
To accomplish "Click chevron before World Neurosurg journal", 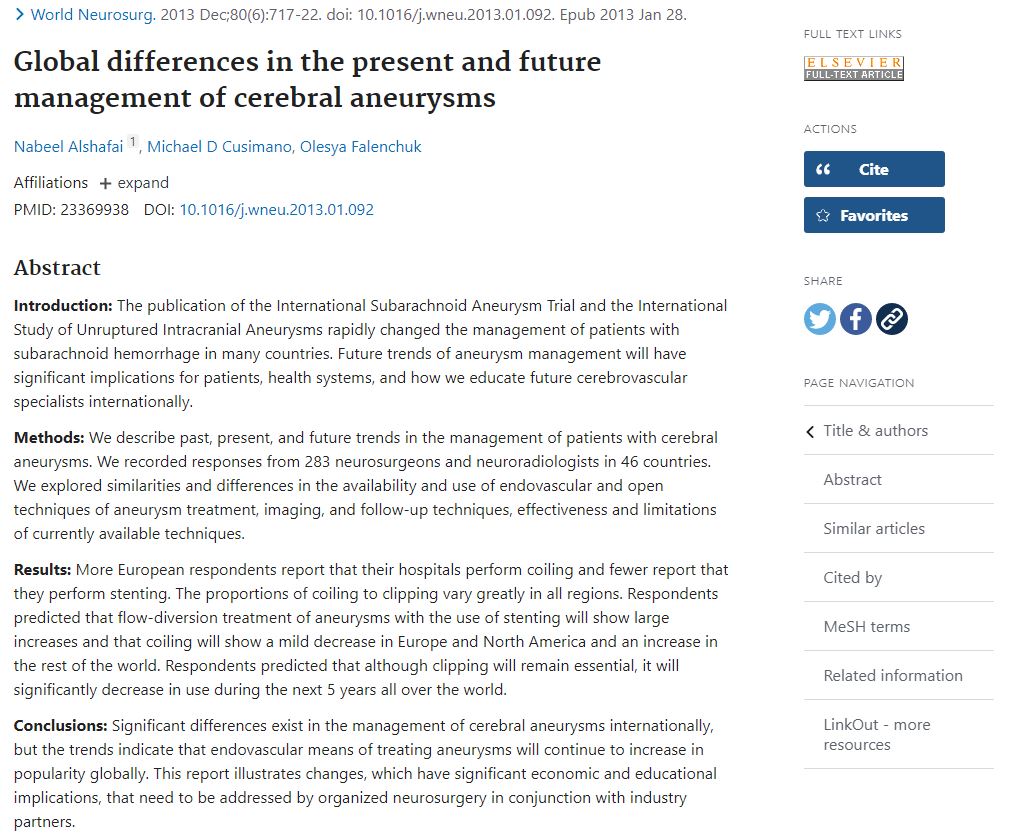I will [20, 15].
